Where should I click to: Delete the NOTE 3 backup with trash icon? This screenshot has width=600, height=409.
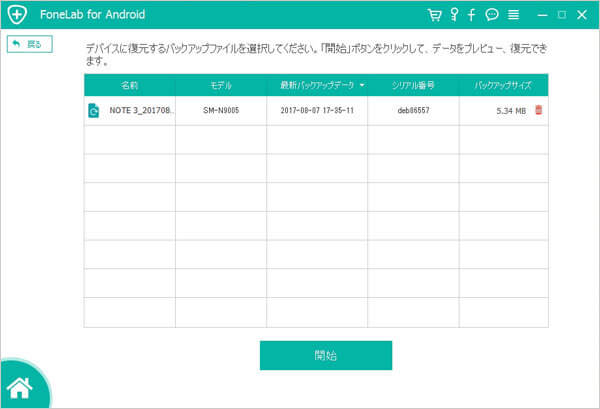point(538,110)
